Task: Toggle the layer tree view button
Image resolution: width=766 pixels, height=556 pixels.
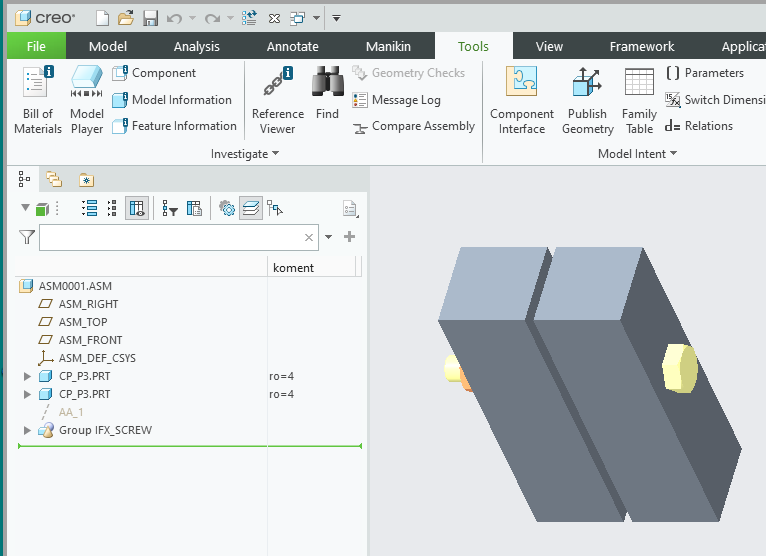Action: (251, 209)
